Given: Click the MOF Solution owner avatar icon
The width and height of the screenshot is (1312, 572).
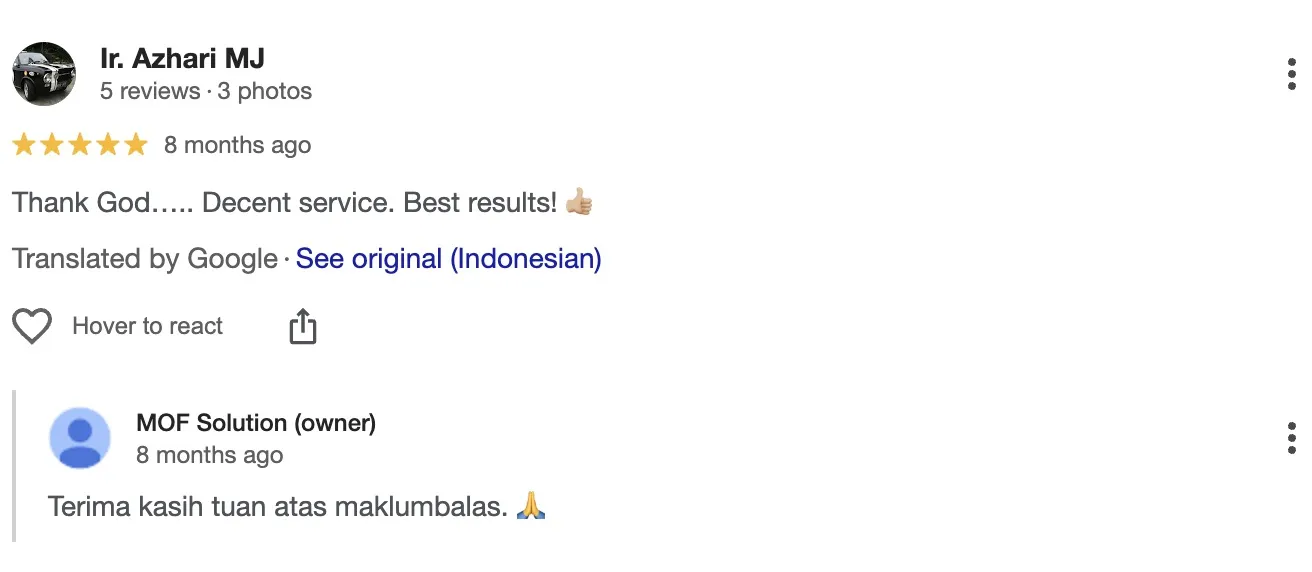Looking at the screenshot, I should [80, 438].
